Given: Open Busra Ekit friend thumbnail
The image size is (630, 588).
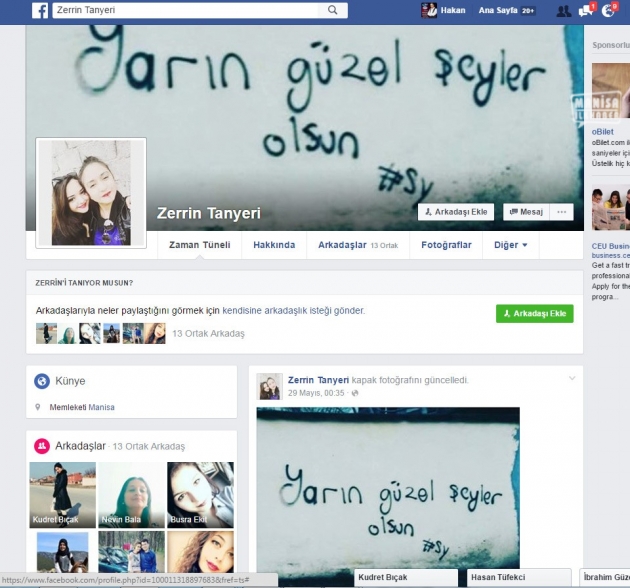Looking at the screenshot, I should click(200, 495).
